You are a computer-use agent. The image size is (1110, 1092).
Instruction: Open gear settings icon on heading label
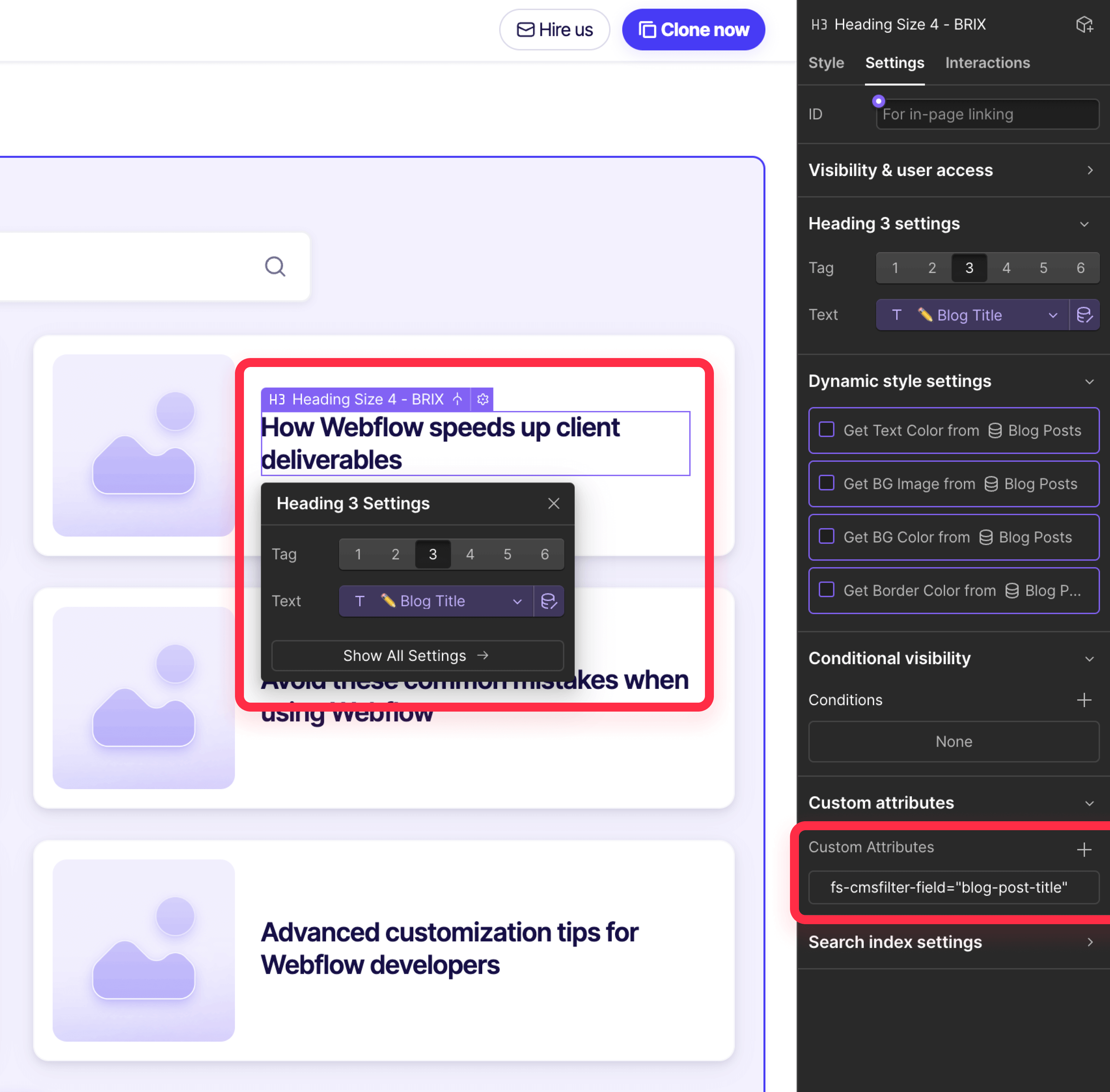click(483, 399)
